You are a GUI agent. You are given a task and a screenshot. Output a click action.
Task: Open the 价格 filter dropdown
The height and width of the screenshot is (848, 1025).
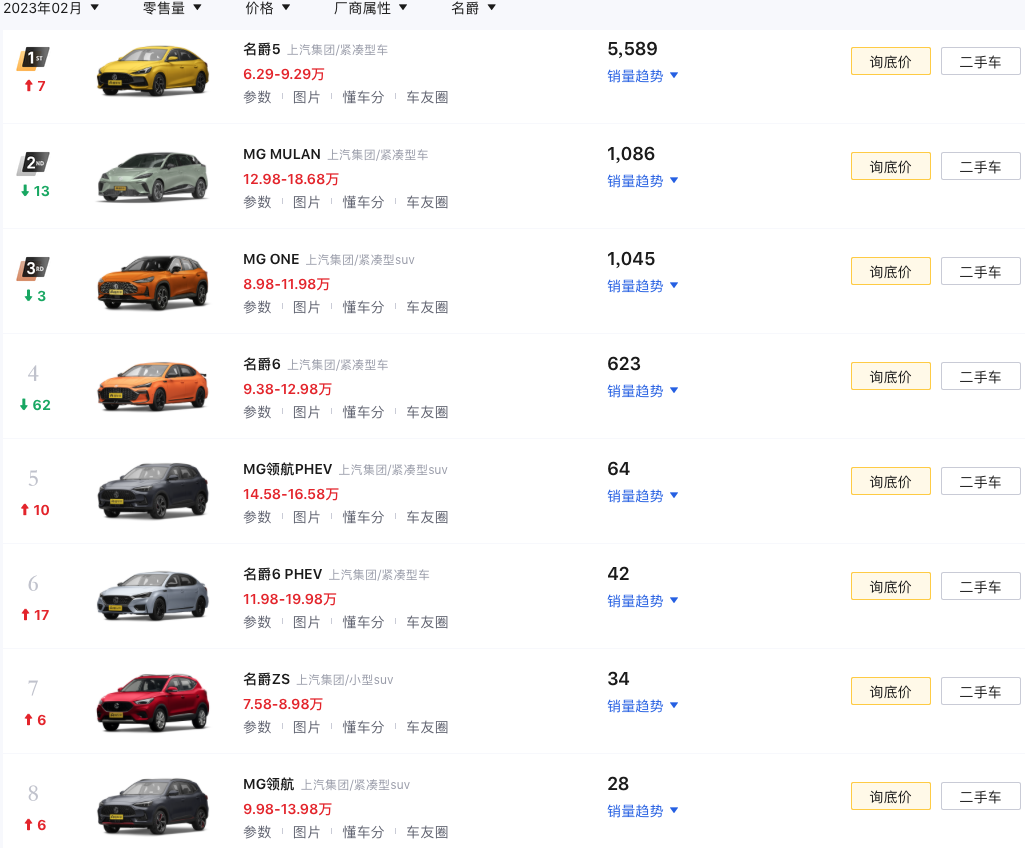268,8
